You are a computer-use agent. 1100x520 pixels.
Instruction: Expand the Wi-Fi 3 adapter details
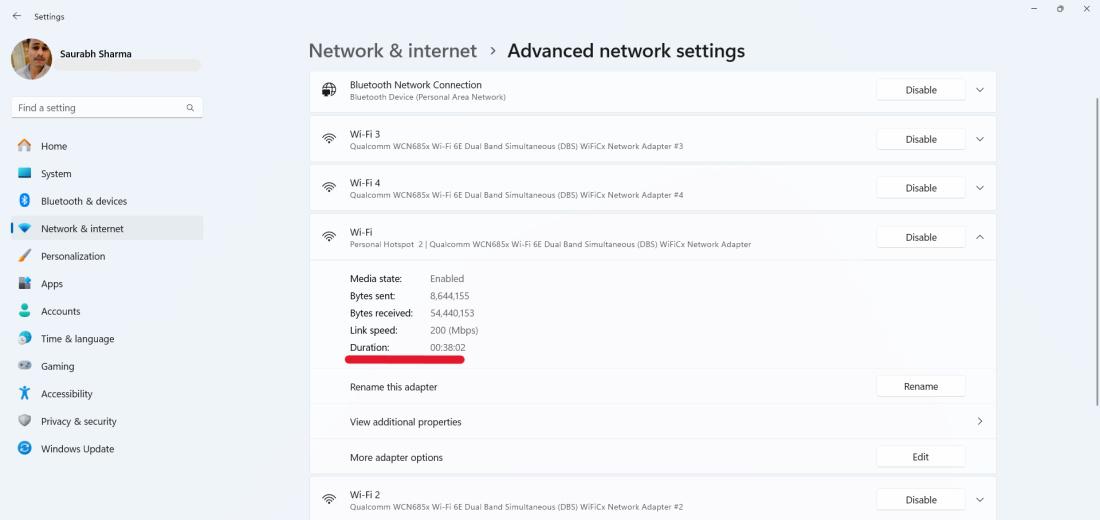coord(979,139)
